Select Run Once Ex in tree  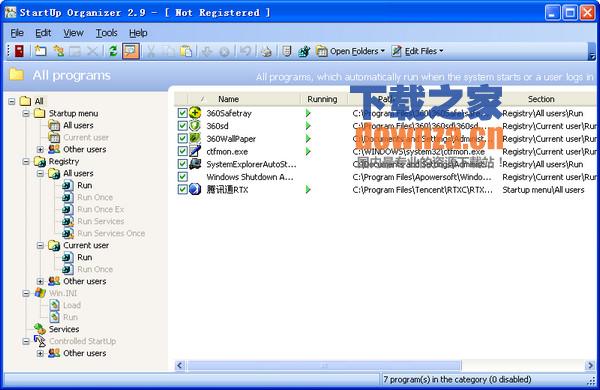click(101, 209)
